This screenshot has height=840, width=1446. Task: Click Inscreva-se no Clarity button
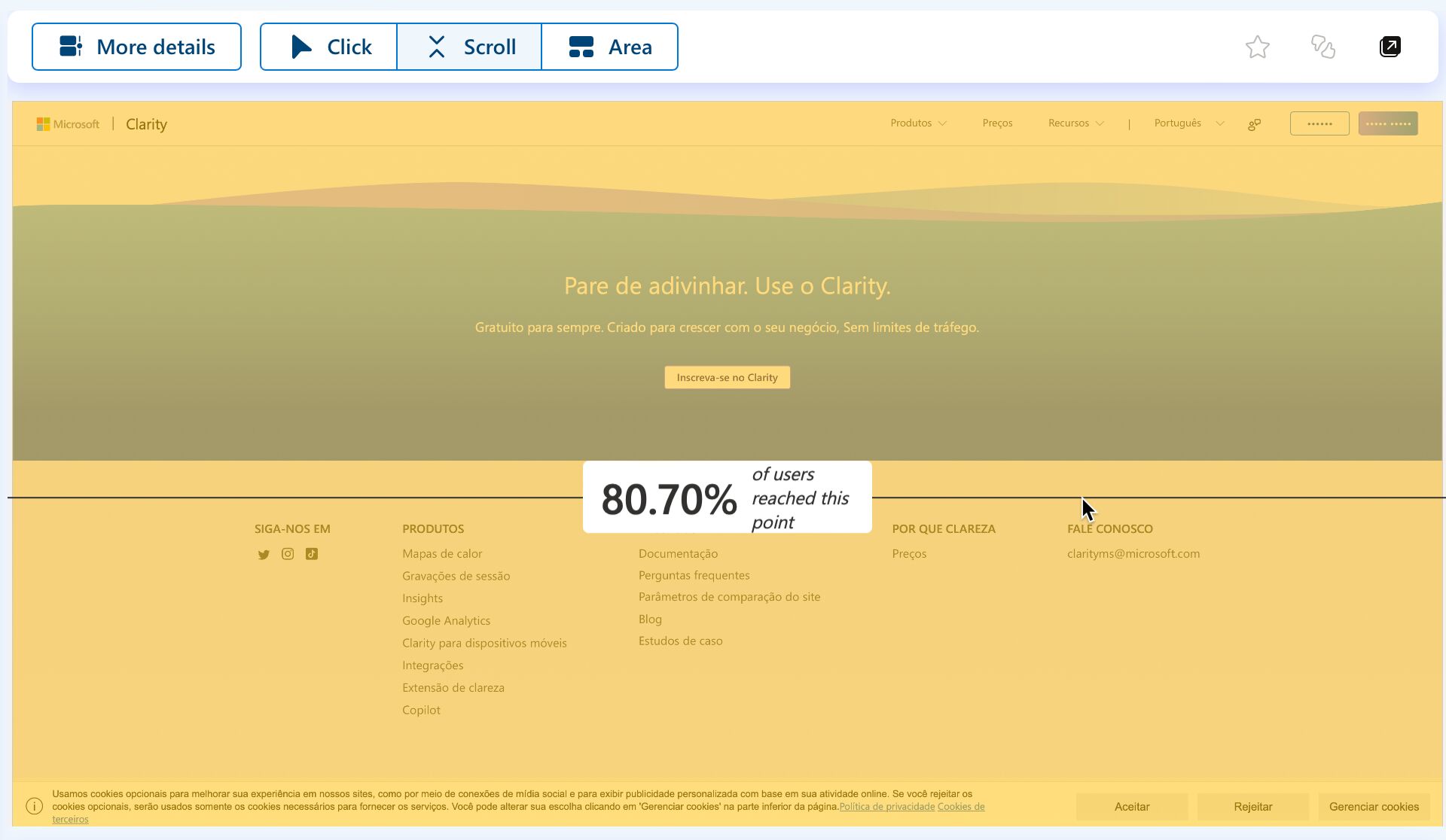click(x=727, y=377)
